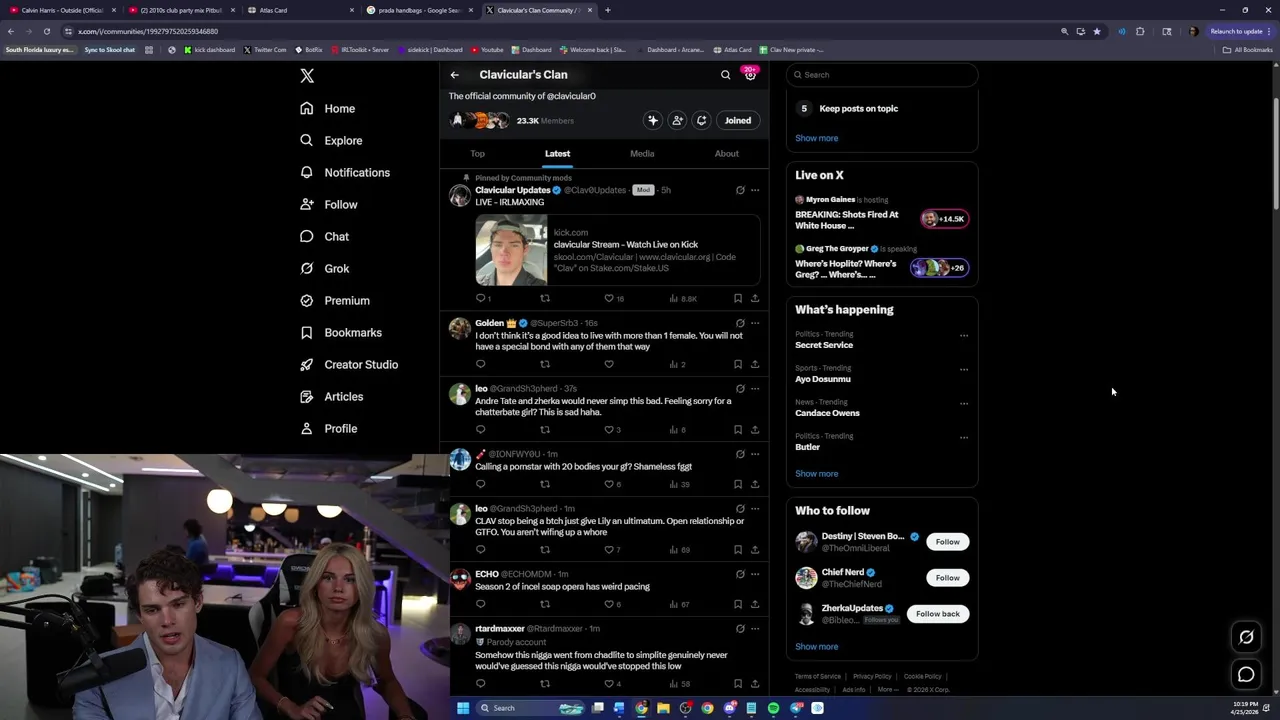Switch to the Latest tab

pyautogui.click(x=557, y=154)
